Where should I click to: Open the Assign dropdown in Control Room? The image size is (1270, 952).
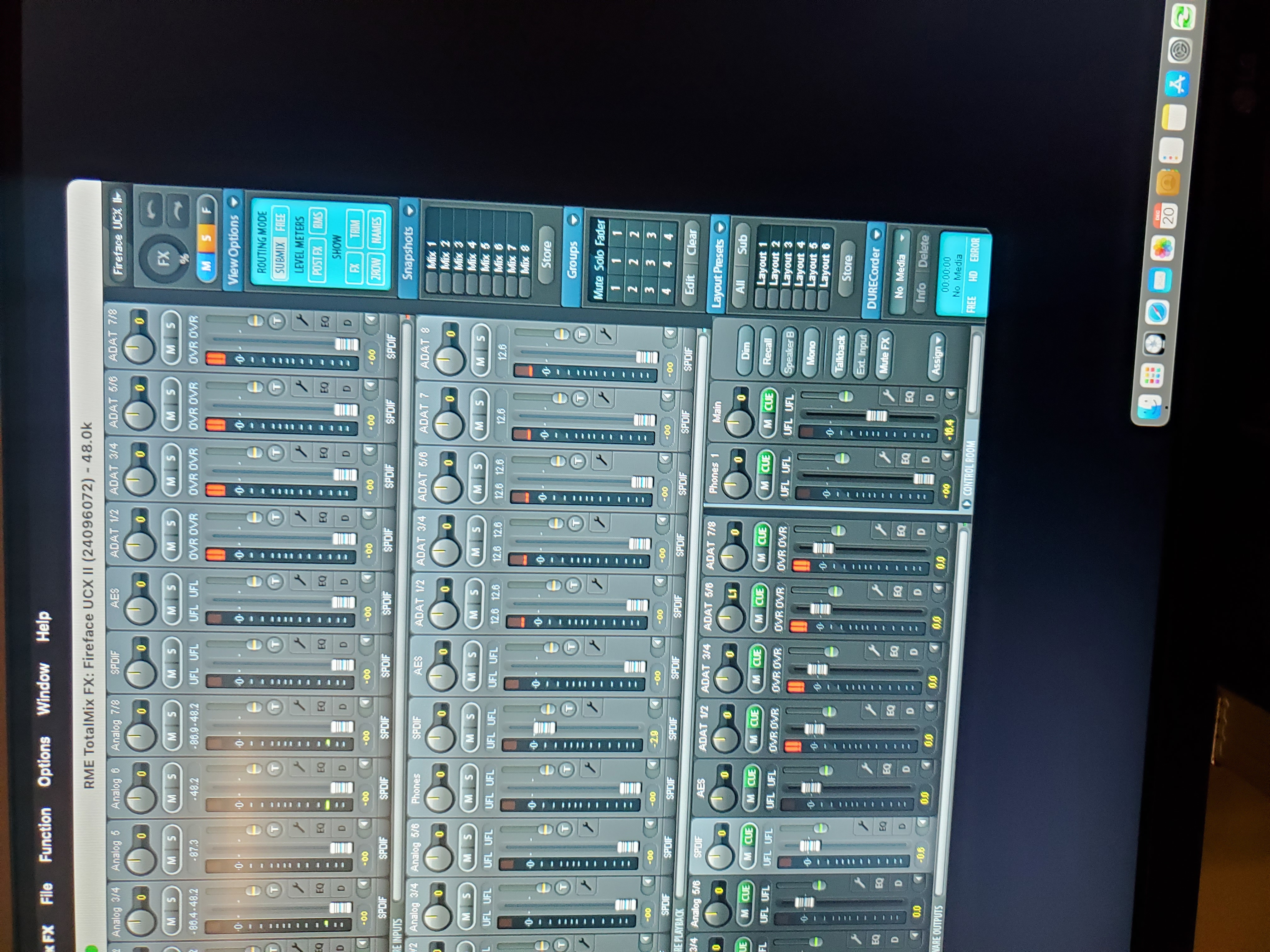937,358
